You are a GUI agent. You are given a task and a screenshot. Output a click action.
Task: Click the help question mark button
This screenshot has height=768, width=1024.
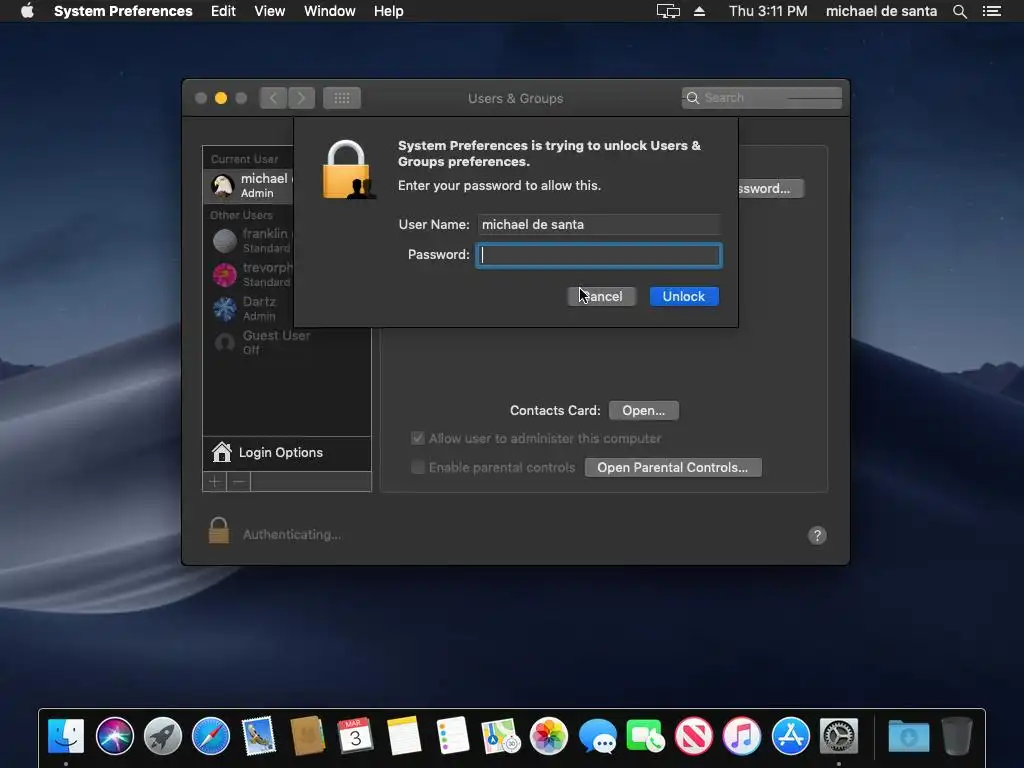[x=817, y=536]
